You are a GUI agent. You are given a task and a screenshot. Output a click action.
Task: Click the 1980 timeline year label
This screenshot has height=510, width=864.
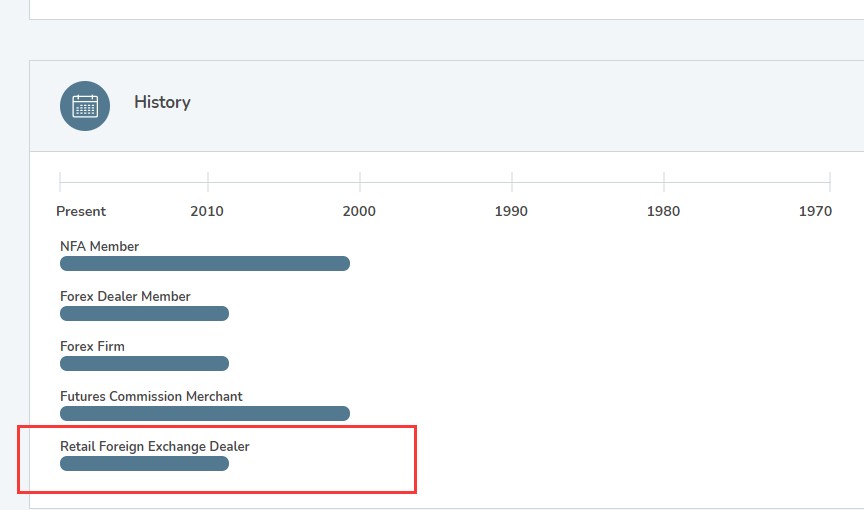click(x=663, y=211)
